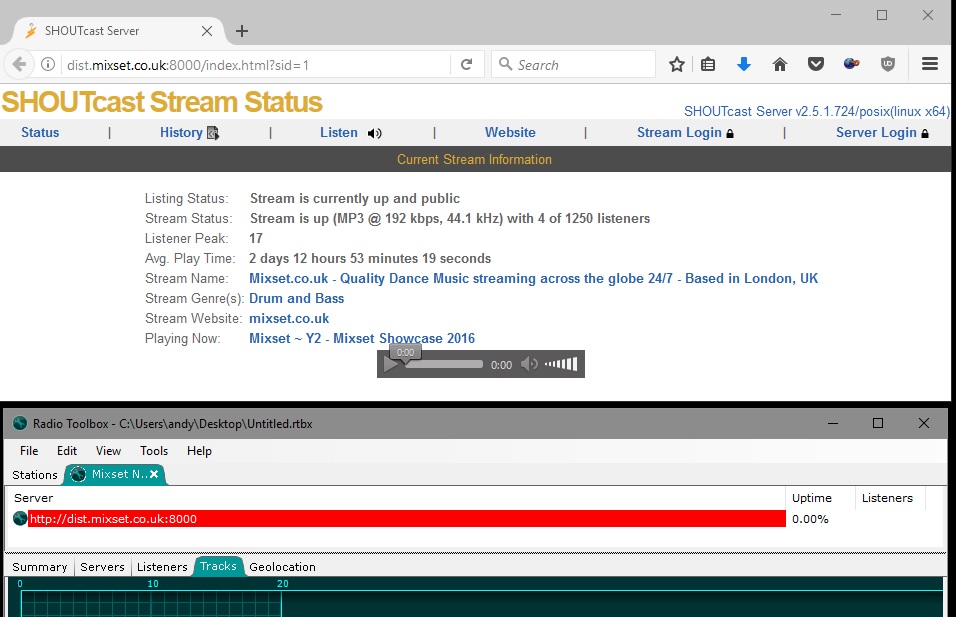Screen dimensions: 956x617
Task: Open the mixset.co.uk stream website link
Action: tap(289, 319)
